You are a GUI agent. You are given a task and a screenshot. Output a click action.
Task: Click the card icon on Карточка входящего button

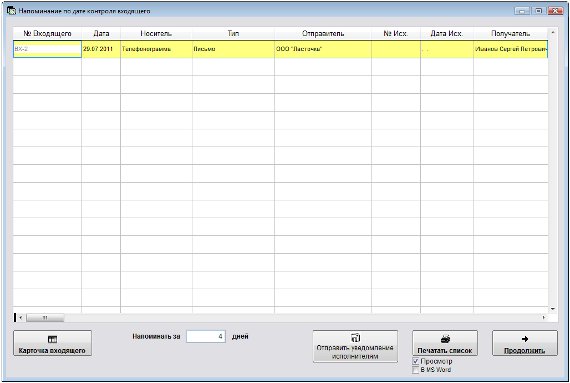52,339
